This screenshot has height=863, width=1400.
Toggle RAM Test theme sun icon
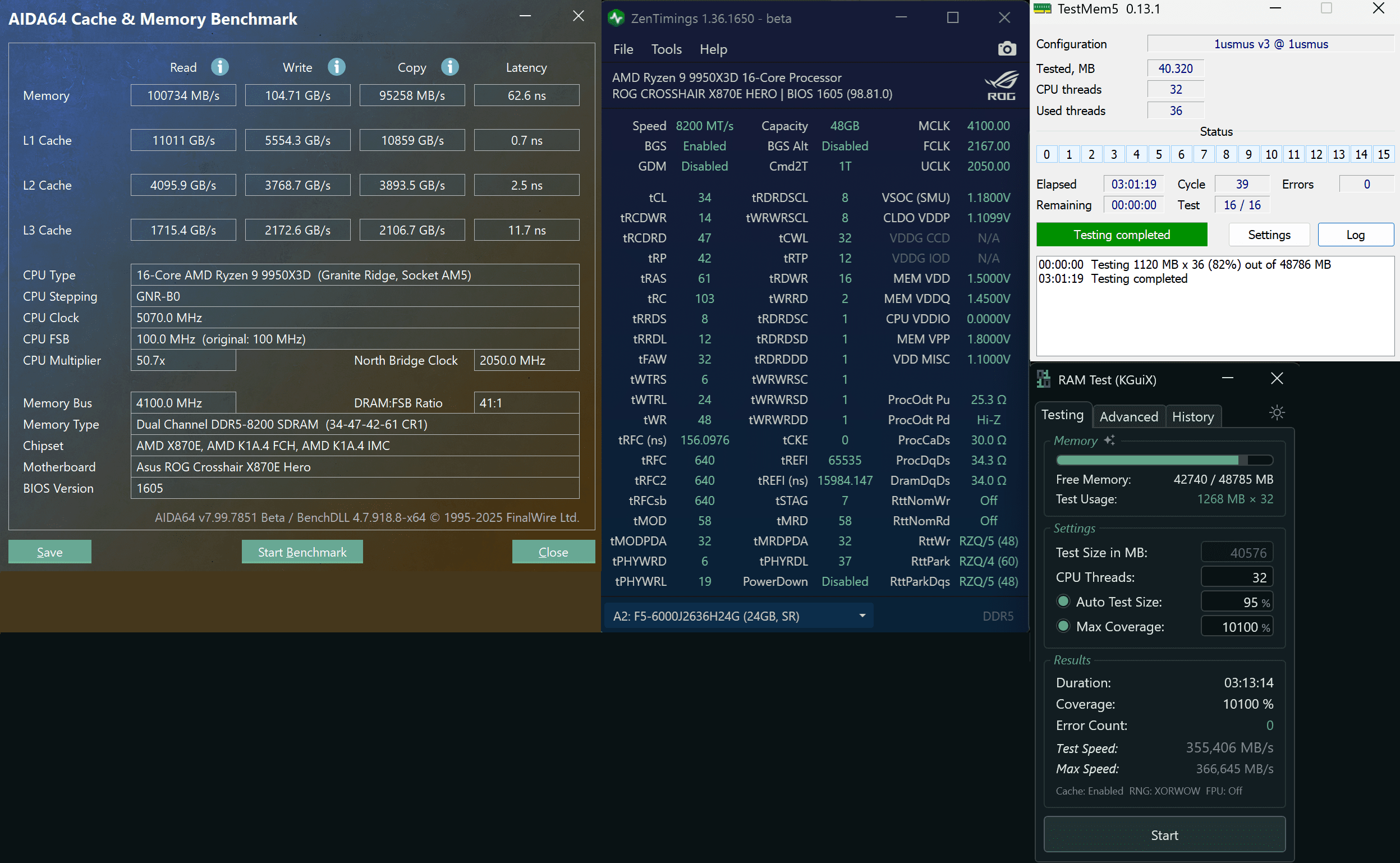tap(1277, 412)
